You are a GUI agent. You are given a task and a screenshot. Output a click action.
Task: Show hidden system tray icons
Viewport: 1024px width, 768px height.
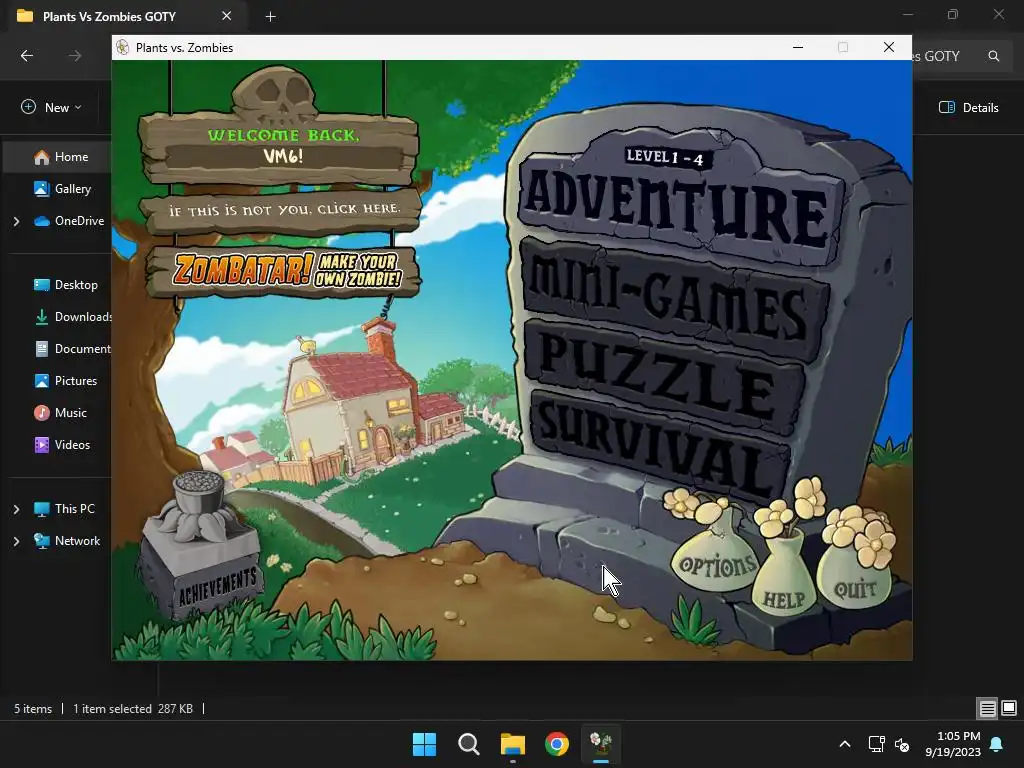pos(844,744)
